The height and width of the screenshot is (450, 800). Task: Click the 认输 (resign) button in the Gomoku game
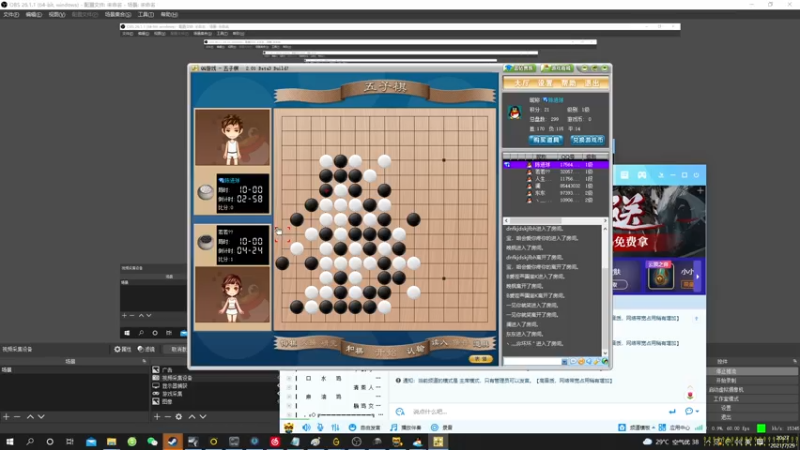(x=416, y=349)
